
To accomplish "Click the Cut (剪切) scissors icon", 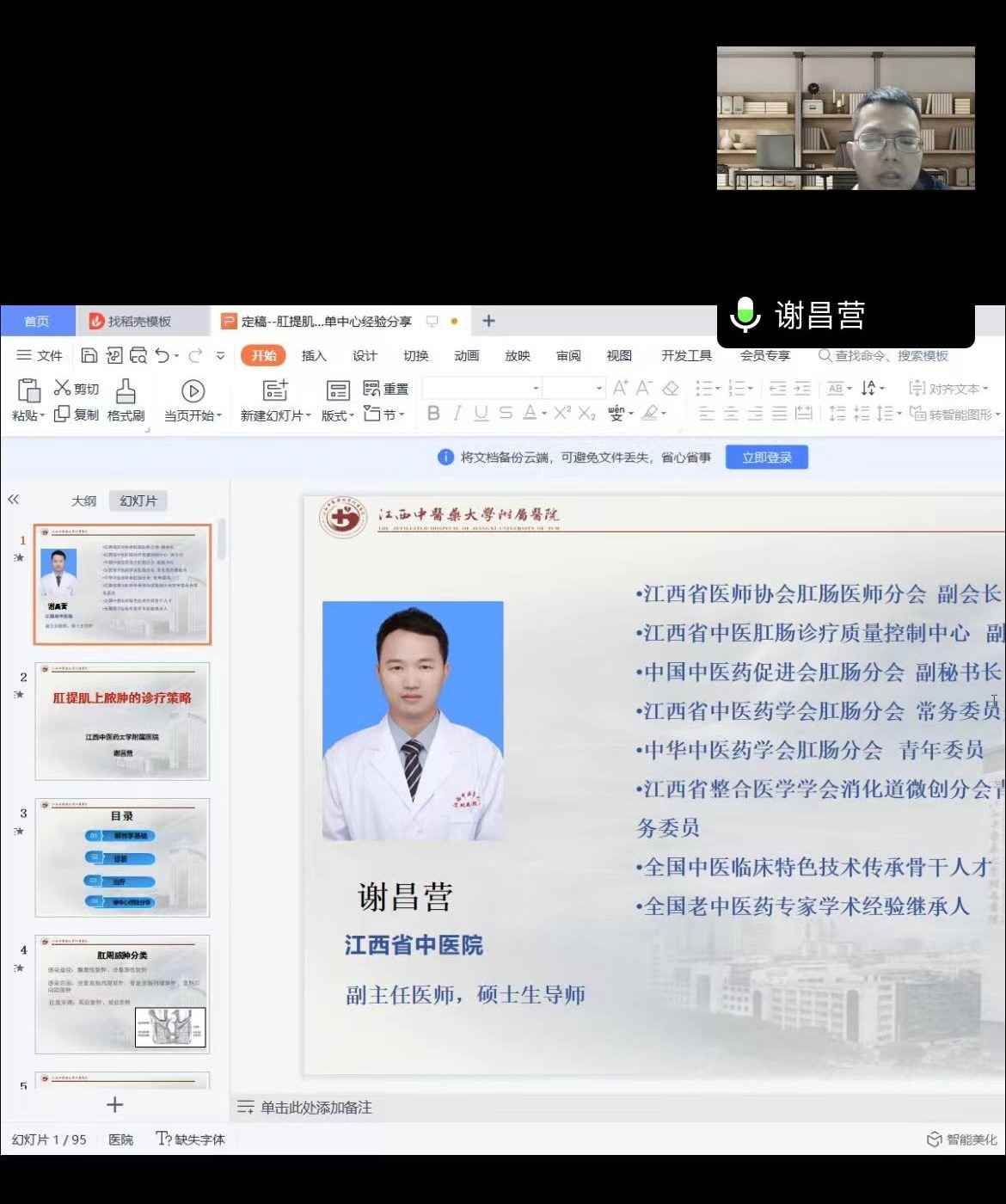I will coord(62,388).
